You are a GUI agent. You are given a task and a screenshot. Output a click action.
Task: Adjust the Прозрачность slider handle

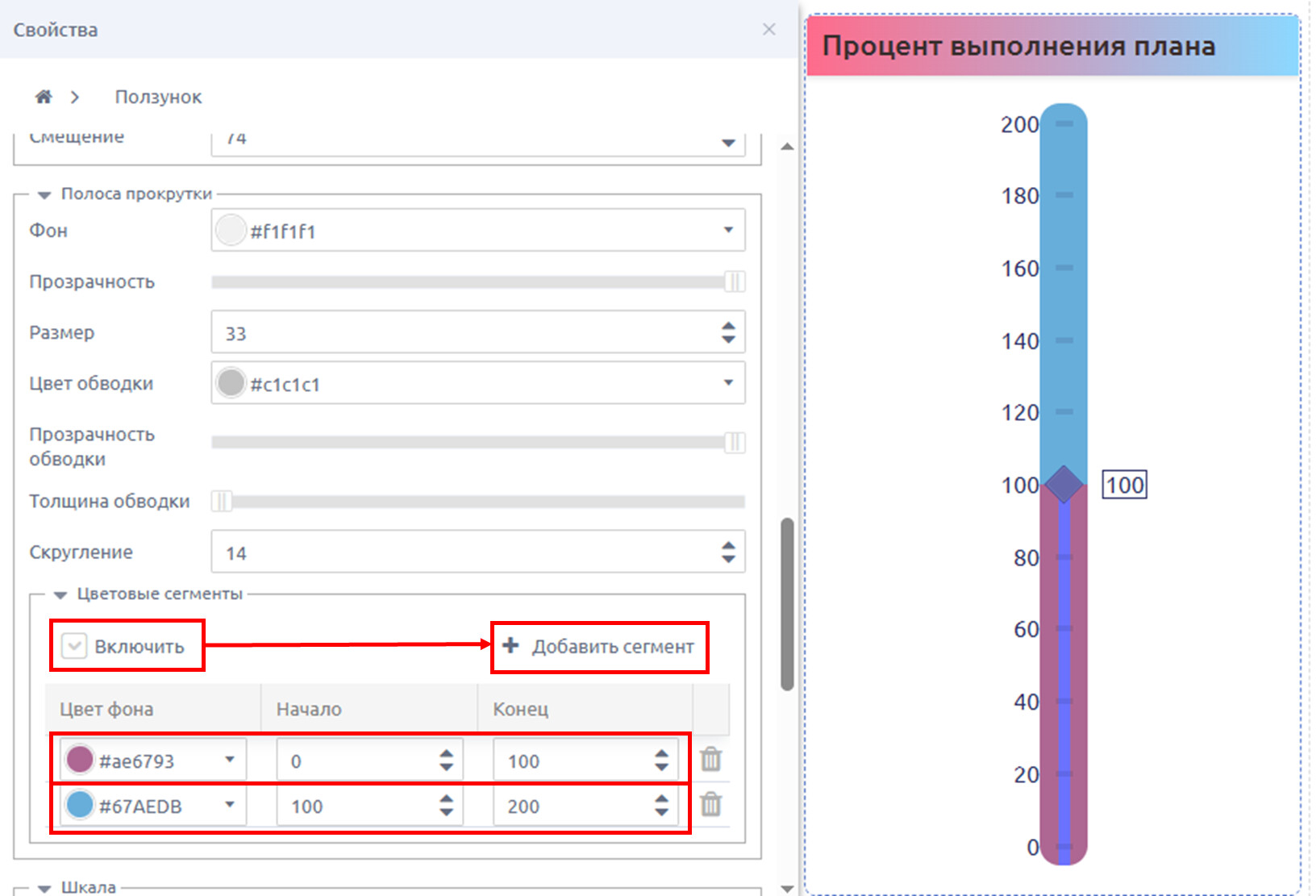(x=735, y=281)
